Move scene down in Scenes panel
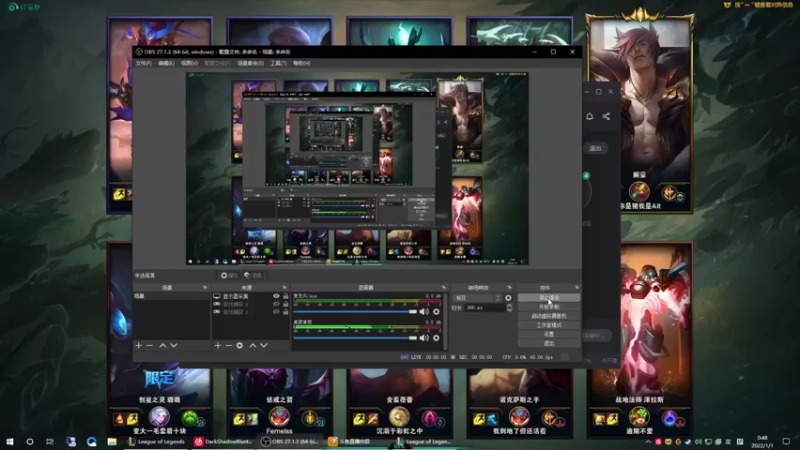Image resolution: width=800 pixels, height=450 pixels. click(174, 345)
